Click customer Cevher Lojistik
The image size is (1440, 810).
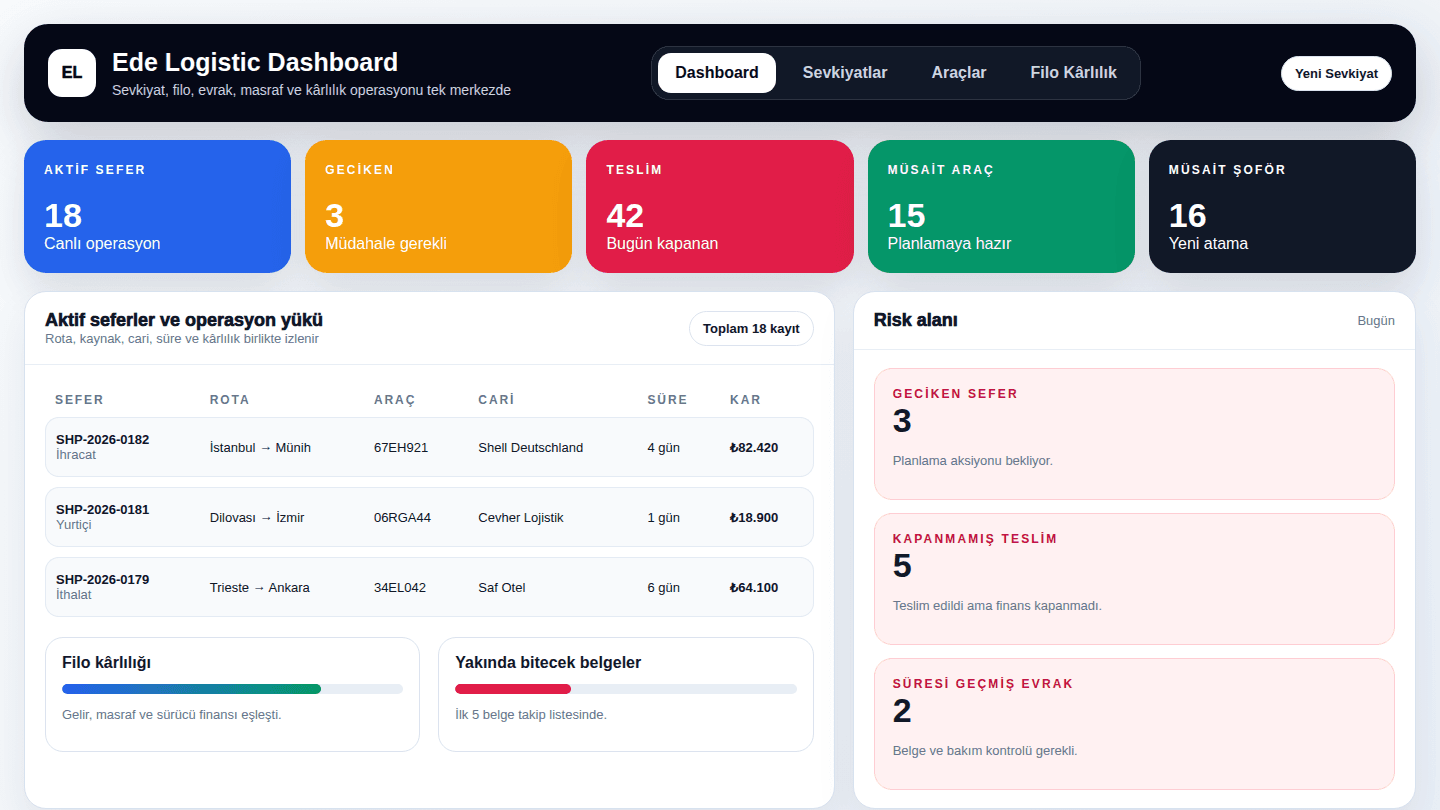tap(521, 517)
